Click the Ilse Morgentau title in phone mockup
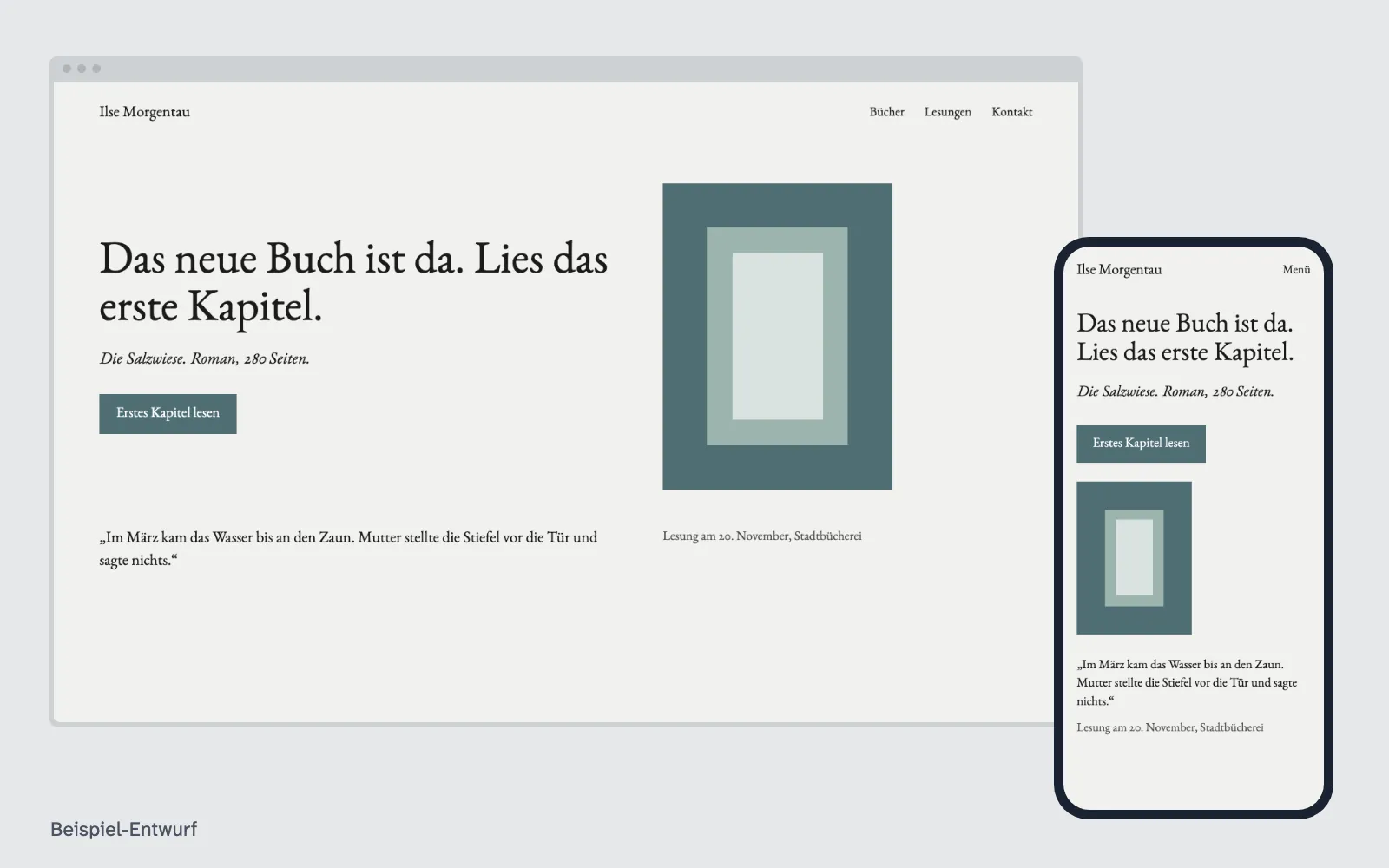The height and width of the screenshot is (868, 1389). click(x=1119, y=270)
